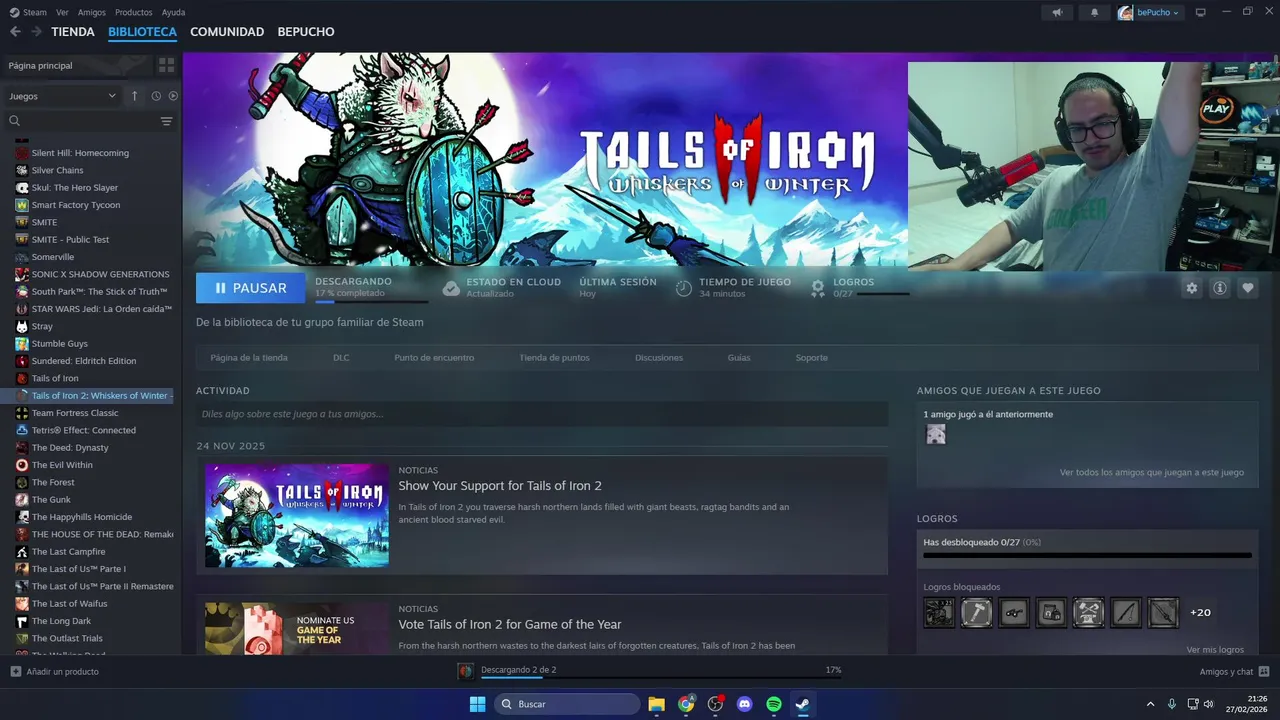
Task: Click the TIEMPO DE JUEGO clock icon
Action: click(684, 288)
